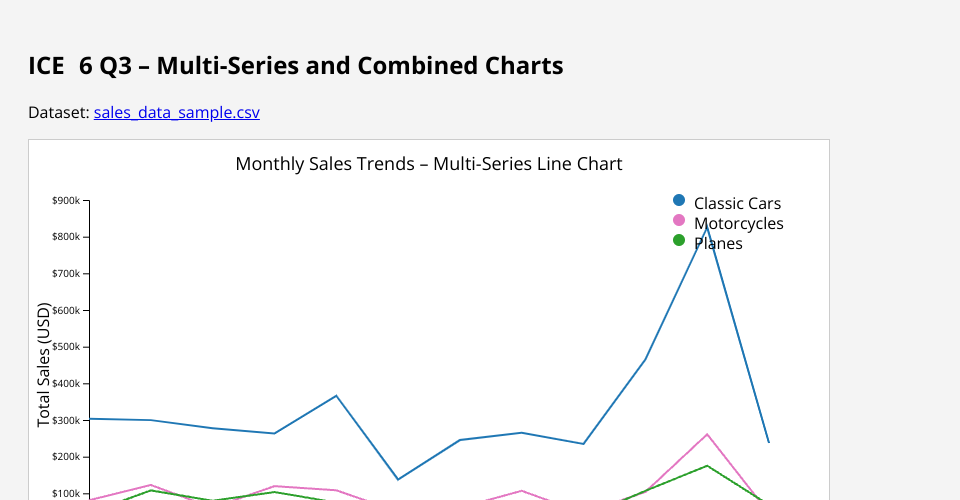The width and height of the screenshot is (960, 500).
Task: Click the $900k y-axis tick label
Action: tap(66, 201)
